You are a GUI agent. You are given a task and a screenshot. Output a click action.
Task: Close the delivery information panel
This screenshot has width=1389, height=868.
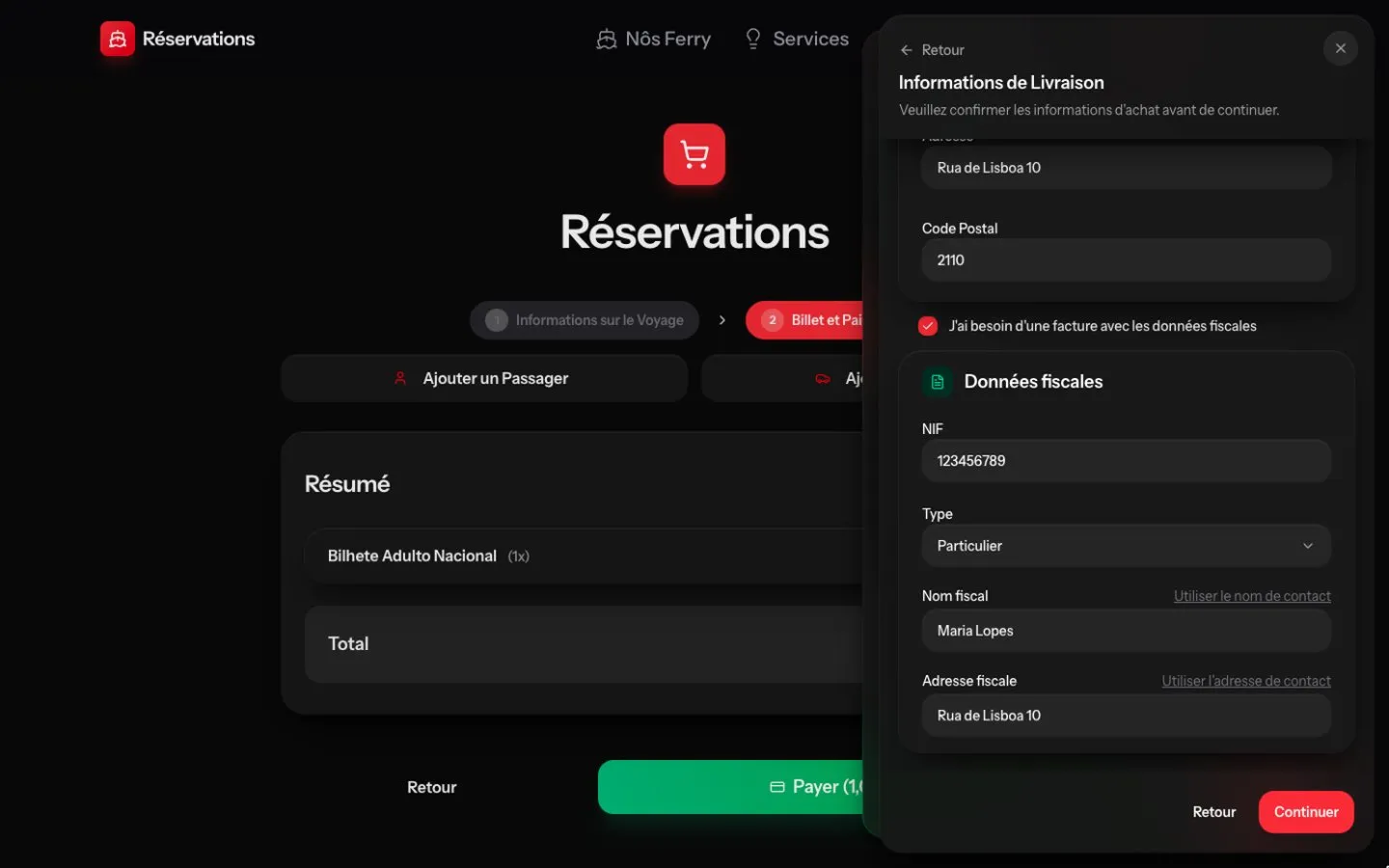[1341, 48]
